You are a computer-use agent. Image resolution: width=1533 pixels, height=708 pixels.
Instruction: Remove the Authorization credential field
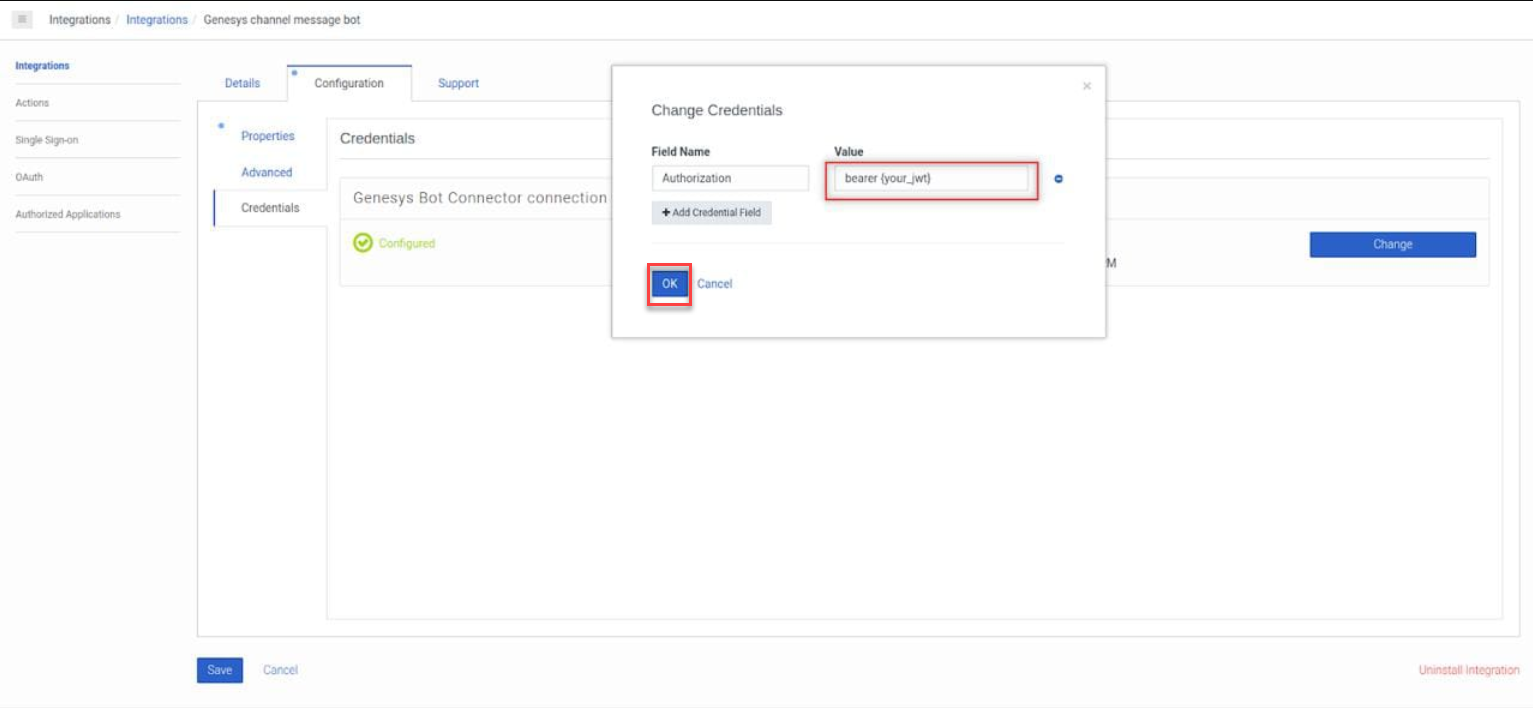click(x=1057, y=177)
